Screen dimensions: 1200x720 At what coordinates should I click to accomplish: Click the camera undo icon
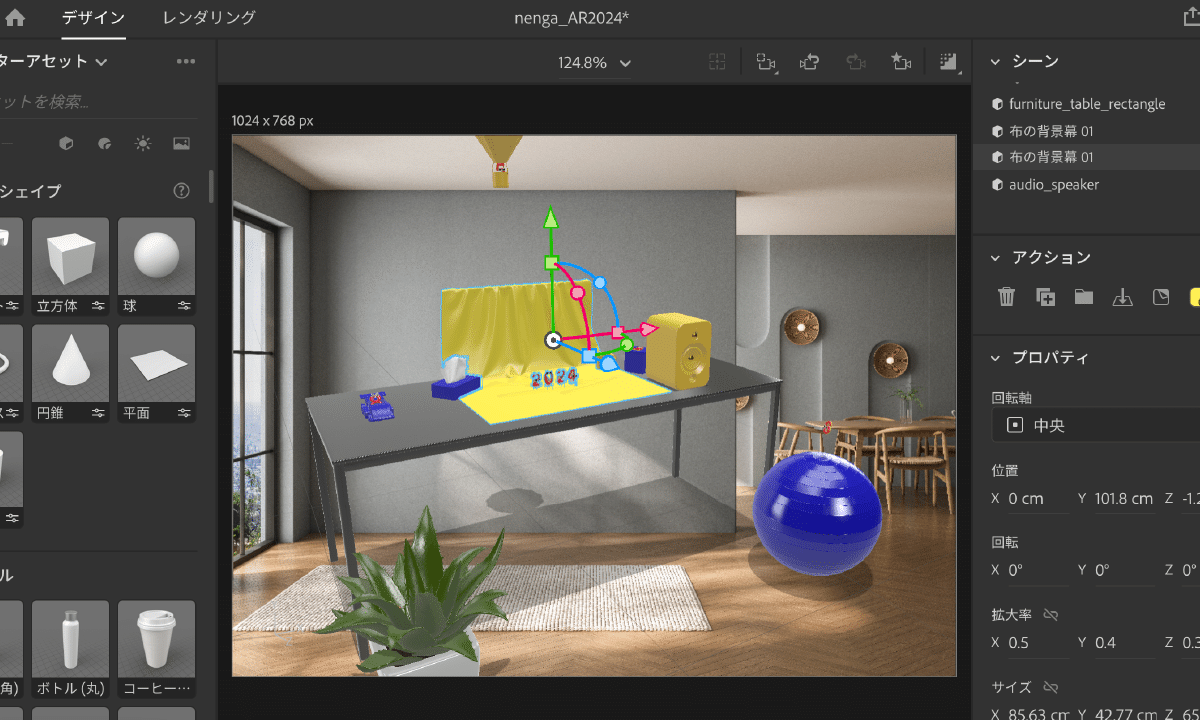point(810,62)
